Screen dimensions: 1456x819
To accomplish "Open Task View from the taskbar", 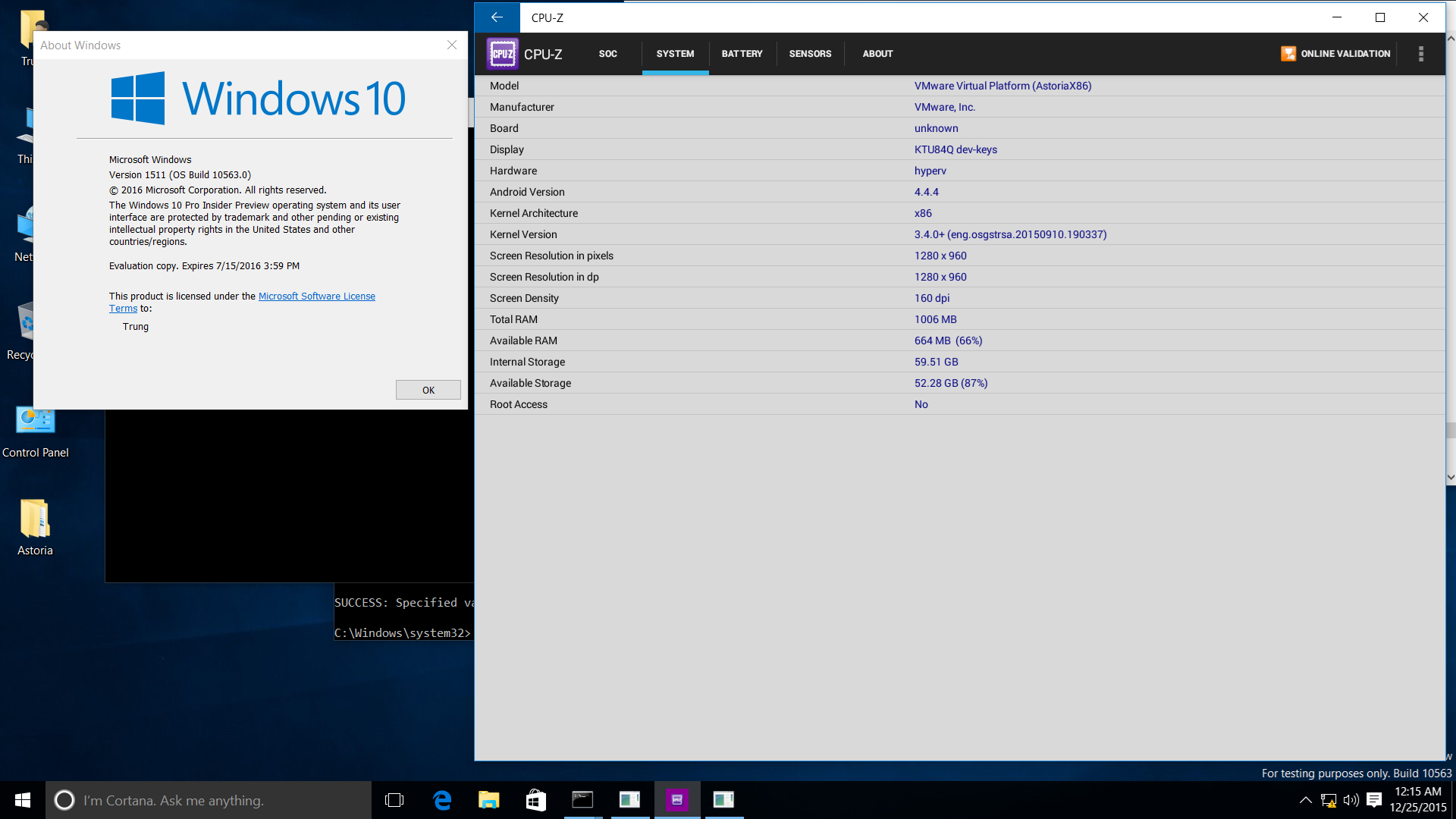I will pos(394,800).
